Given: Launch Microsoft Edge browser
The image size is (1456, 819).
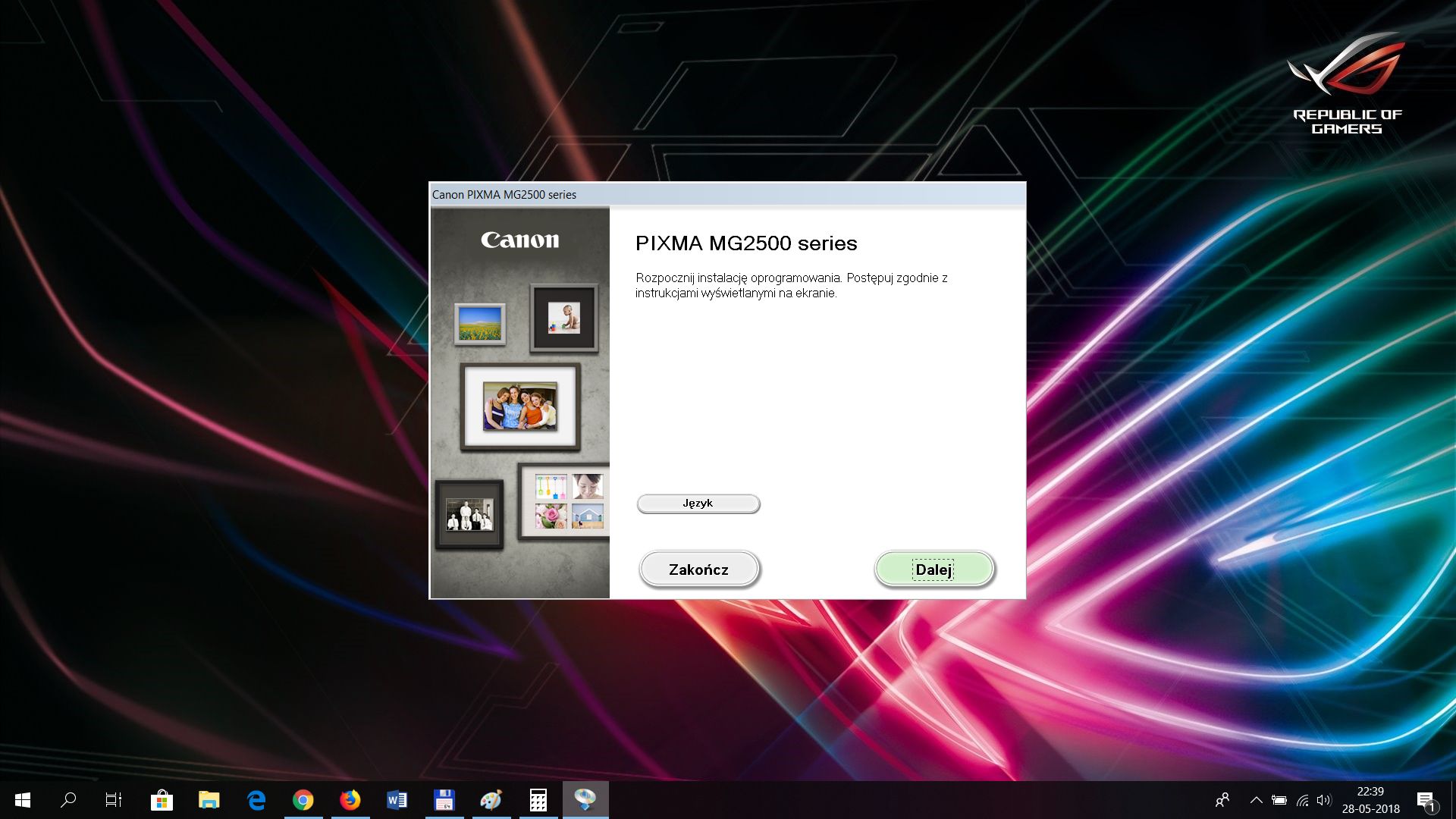Looking at the screenshot, I should [x=258, y=800].
